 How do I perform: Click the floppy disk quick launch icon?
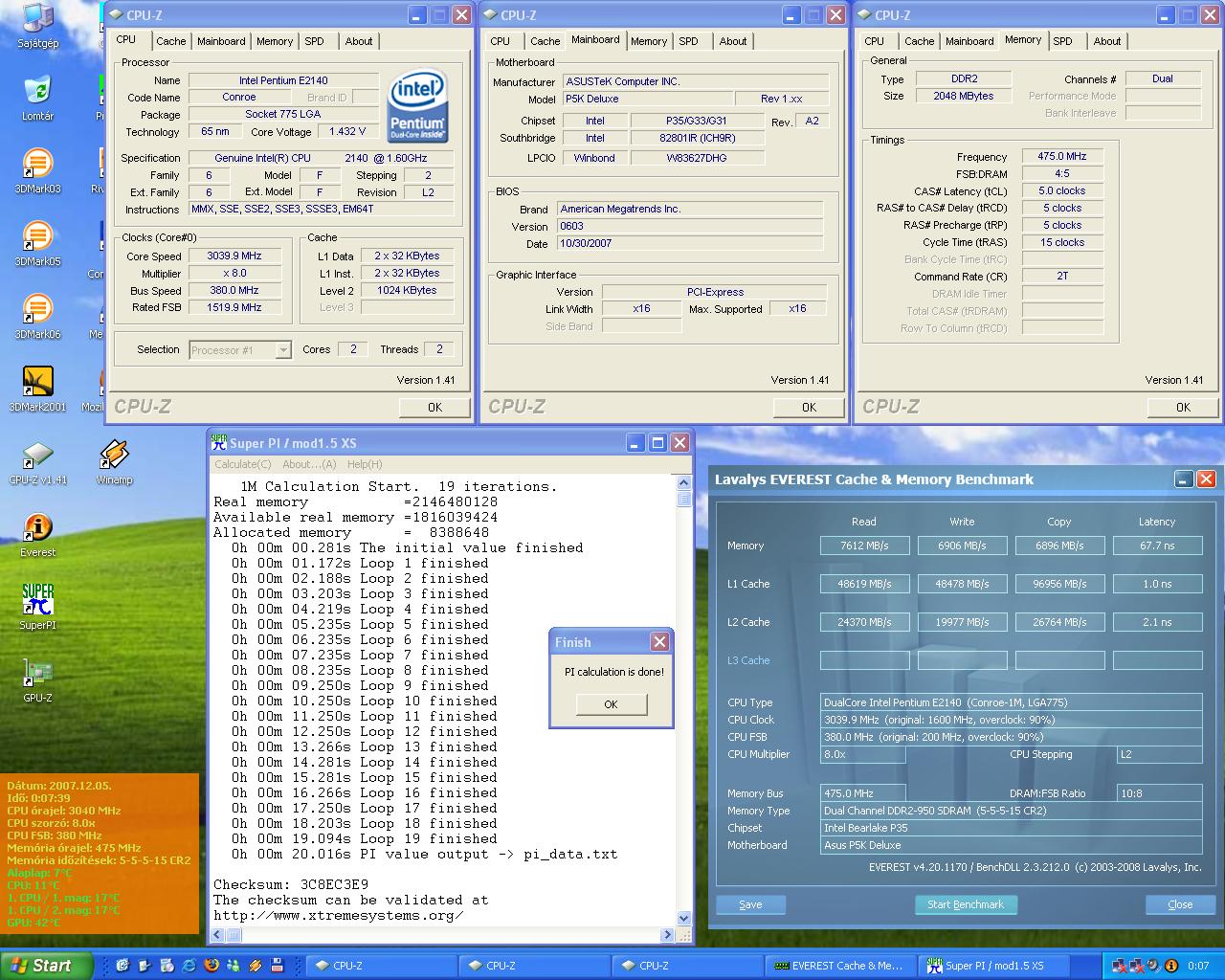coord(277,966)
